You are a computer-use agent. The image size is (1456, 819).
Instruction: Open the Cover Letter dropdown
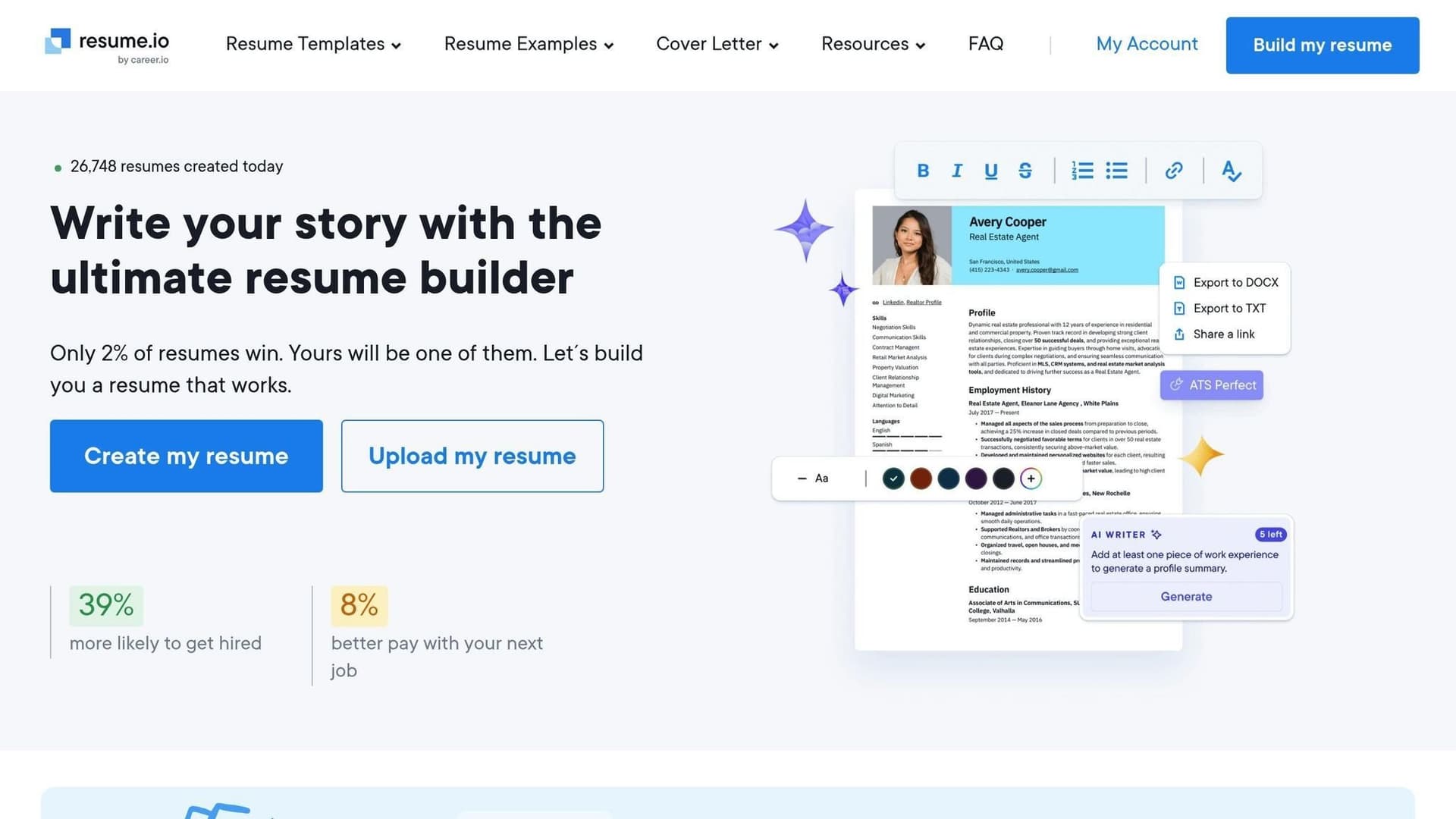point(716,44)
